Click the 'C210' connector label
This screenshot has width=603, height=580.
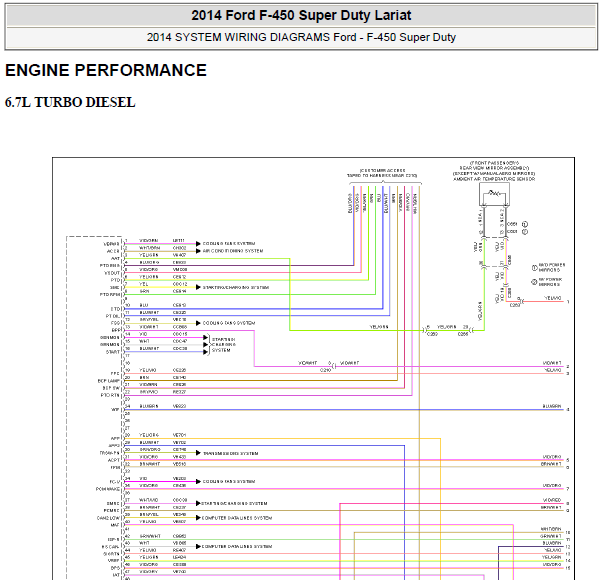[x=325, y=370]
